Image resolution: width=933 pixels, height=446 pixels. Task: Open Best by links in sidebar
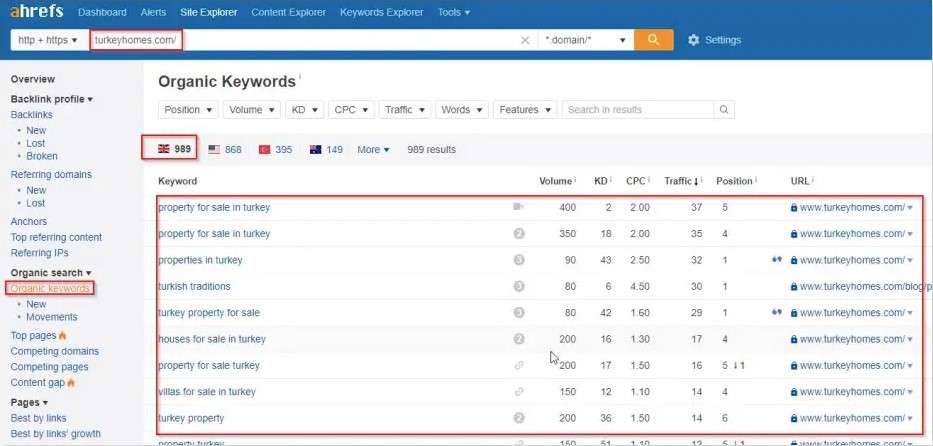pyautogui.click(x=38, y=419)
